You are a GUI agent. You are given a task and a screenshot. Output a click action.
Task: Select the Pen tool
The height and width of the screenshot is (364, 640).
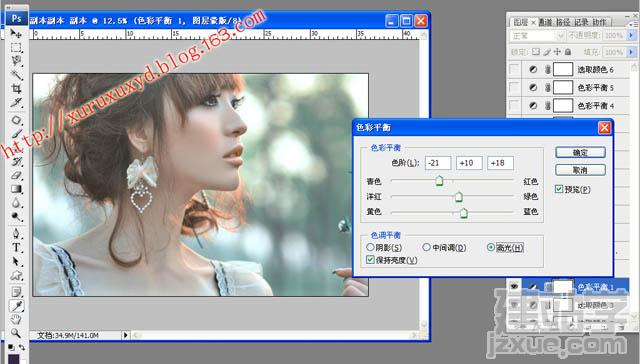(16, 233)
